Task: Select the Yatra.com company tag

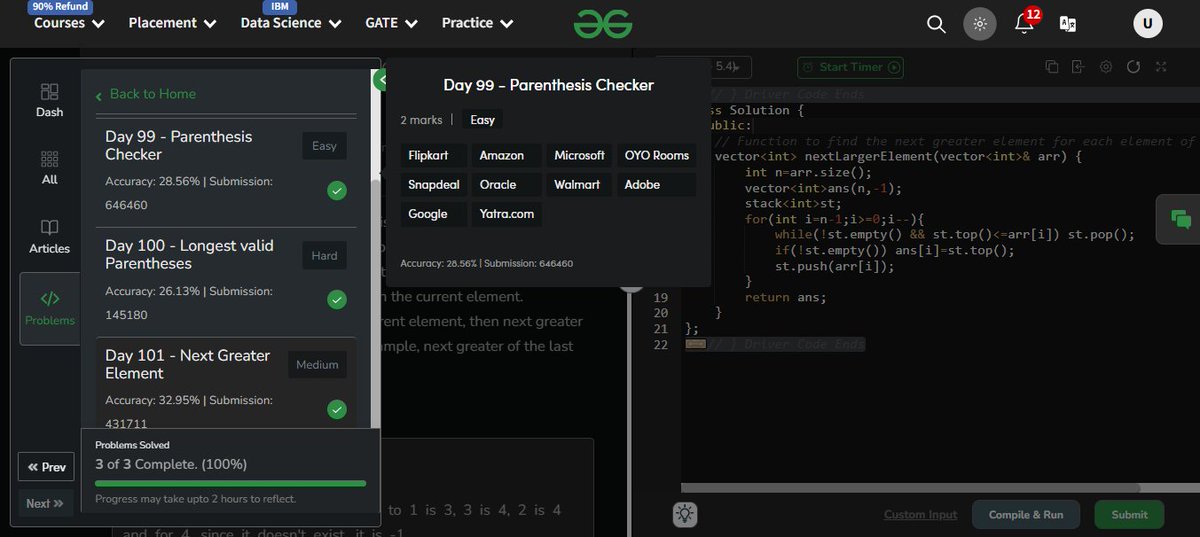Action: coord(506,214)
